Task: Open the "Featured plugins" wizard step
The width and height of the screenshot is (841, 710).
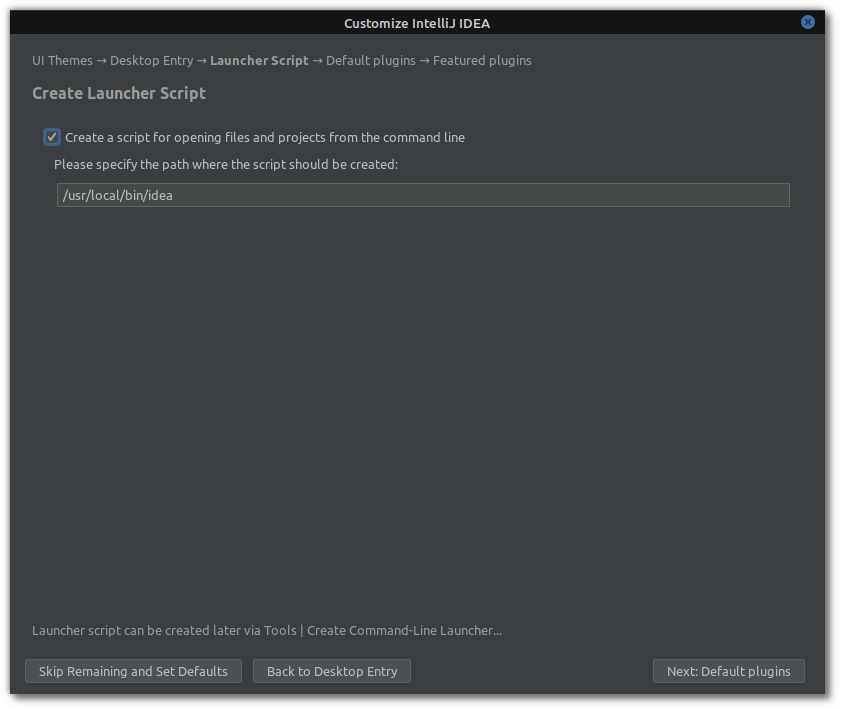Action: point(486,60)
